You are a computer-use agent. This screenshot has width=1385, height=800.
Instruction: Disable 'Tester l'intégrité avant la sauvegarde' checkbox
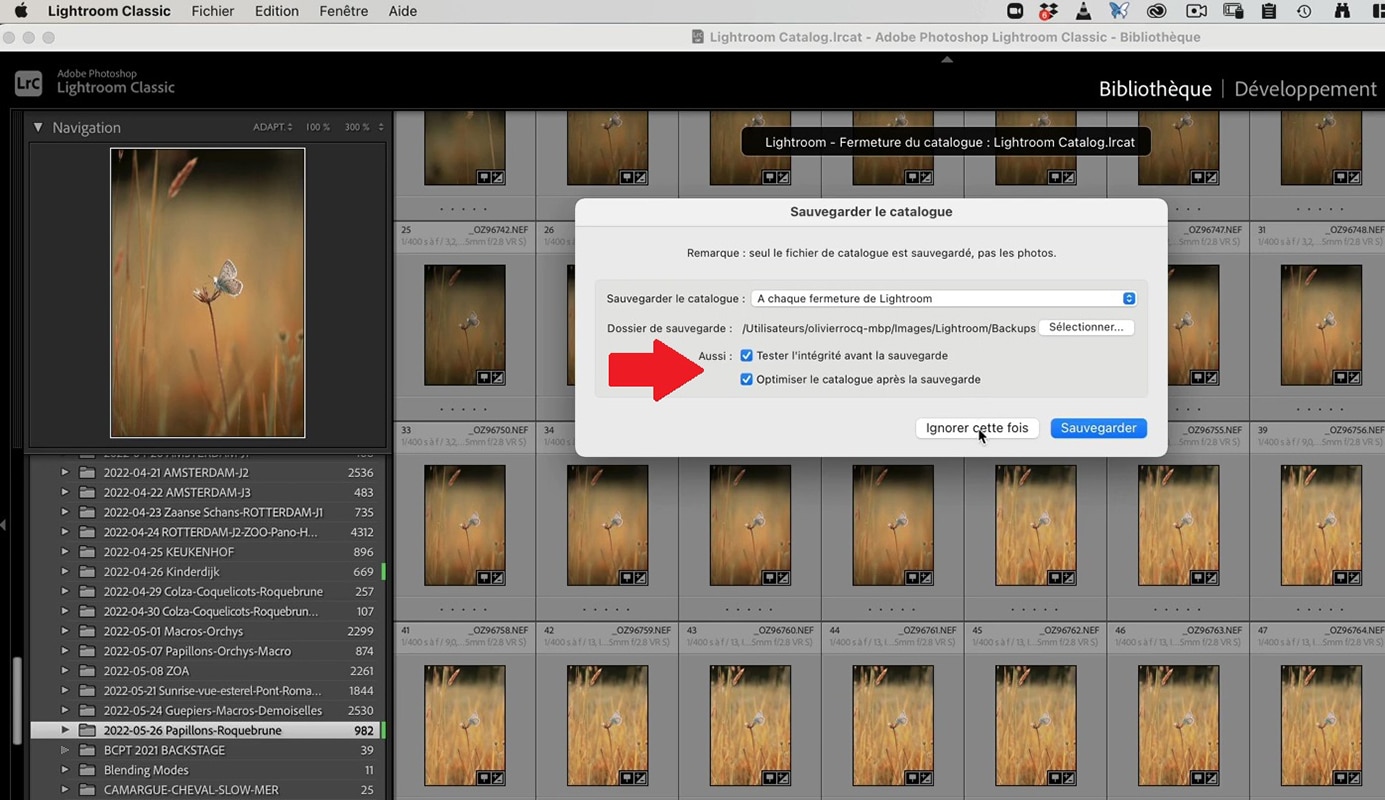click(x=746, y=356)
